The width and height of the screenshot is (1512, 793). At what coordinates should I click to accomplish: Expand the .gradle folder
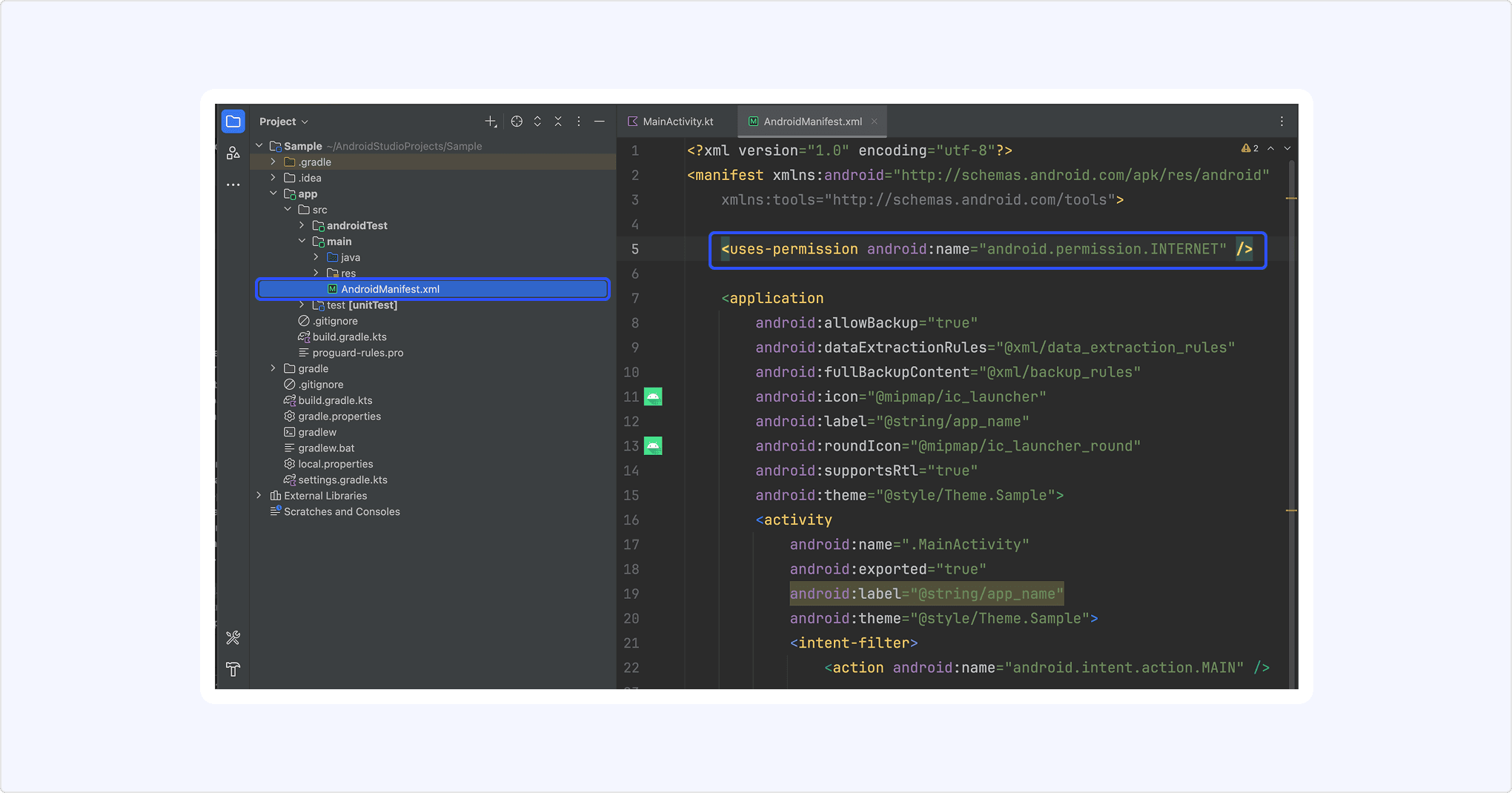273,162
